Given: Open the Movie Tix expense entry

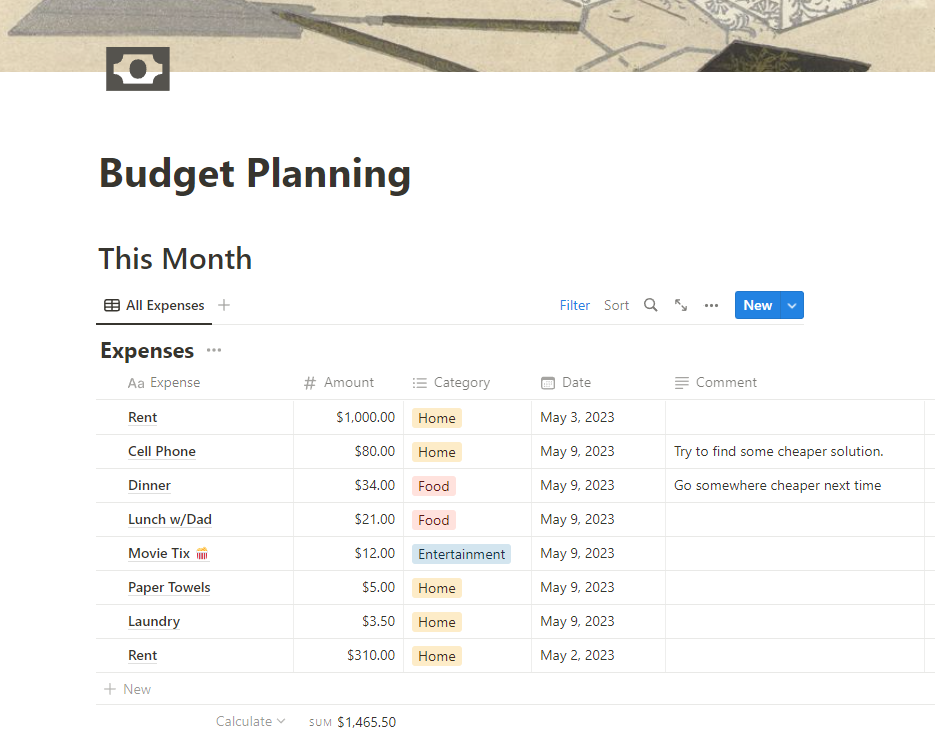Looking at the screenshot, I should click(x=159, y=553).
